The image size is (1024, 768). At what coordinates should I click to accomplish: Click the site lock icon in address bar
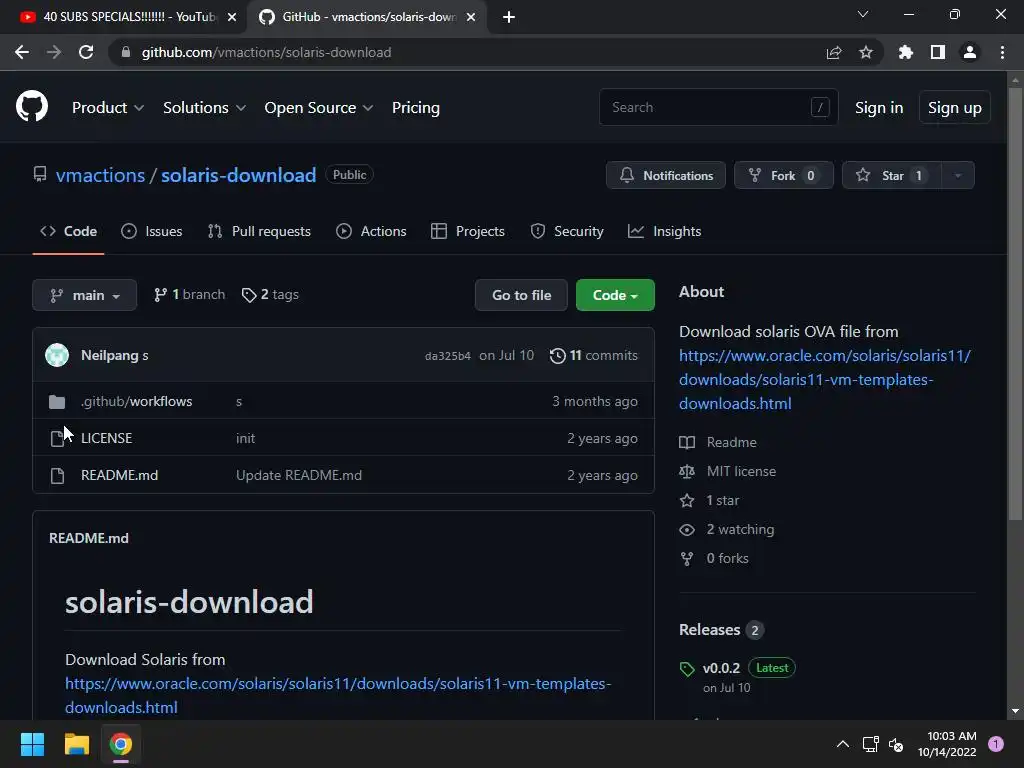click(126, 52)
